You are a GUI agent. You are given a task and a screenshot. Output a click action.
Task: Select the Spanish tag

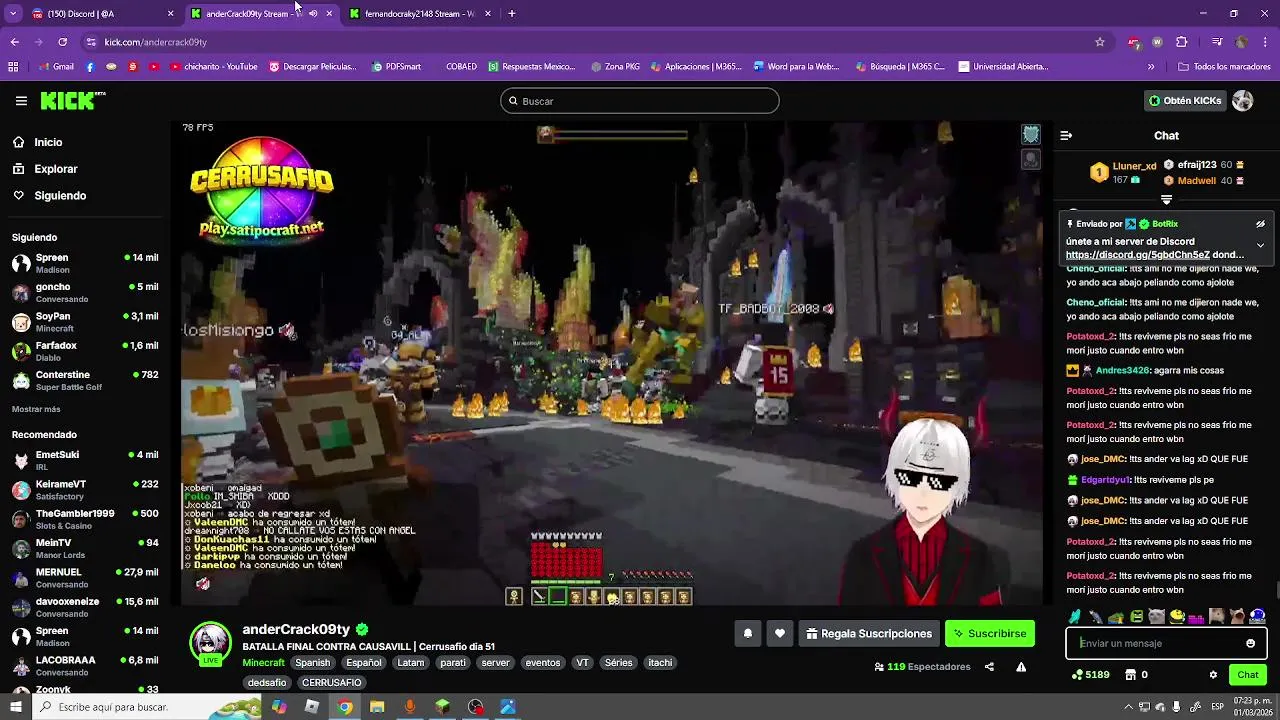[312, 663]
